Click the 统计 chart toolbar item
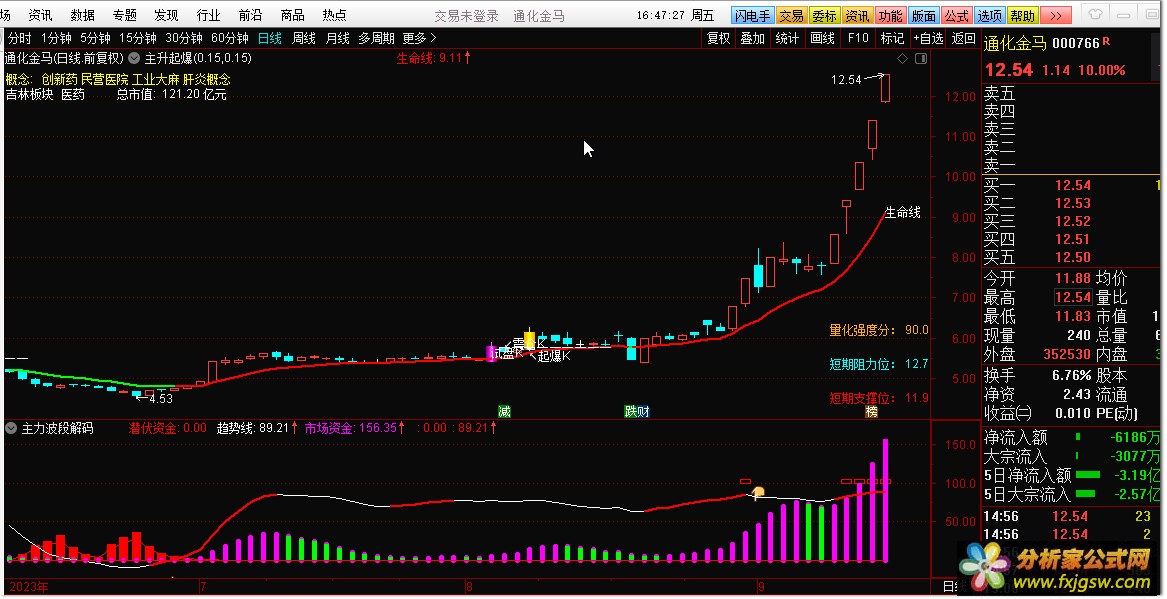Screen dimensions: 1167x599 [787, 38]
